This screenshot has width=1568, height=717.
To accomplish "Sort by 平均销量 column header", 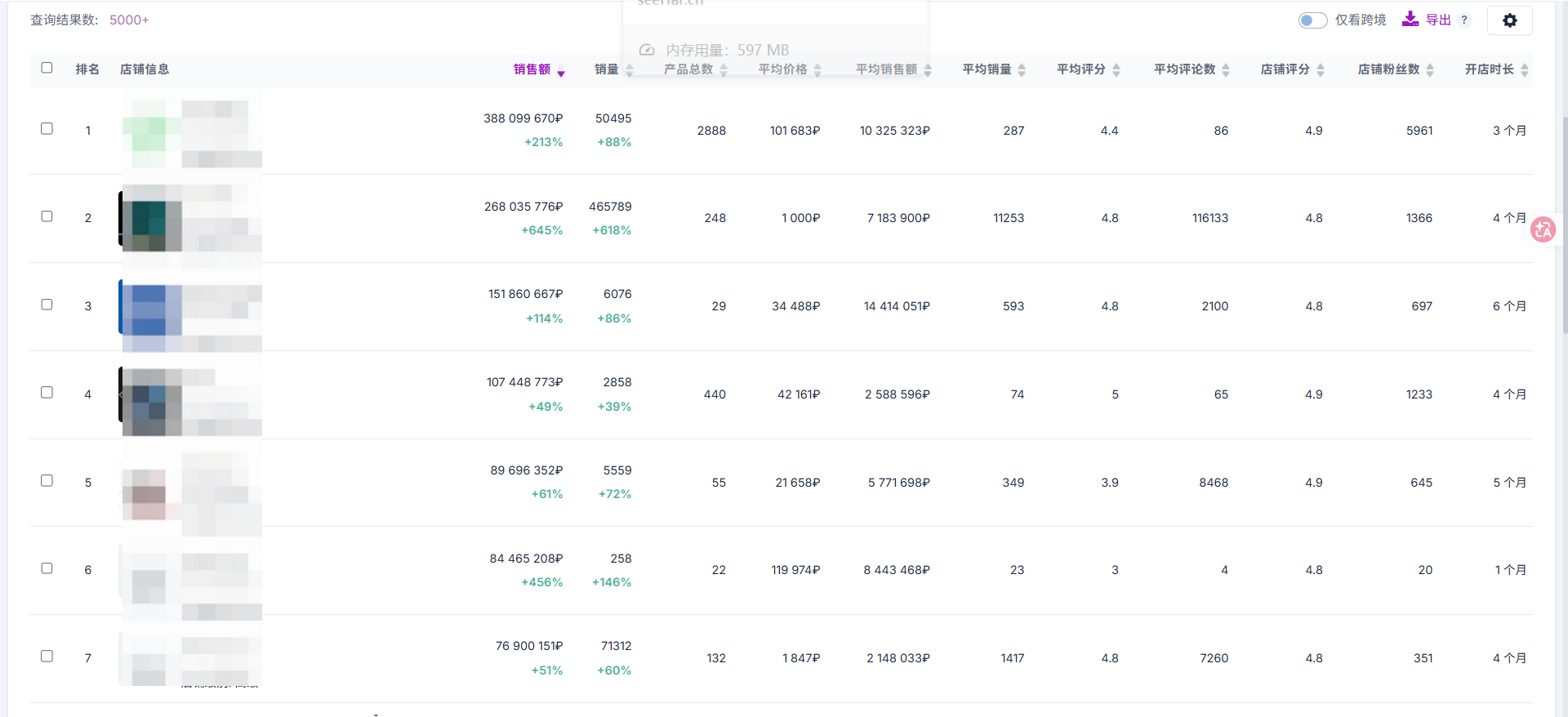I will coord(987,69).
